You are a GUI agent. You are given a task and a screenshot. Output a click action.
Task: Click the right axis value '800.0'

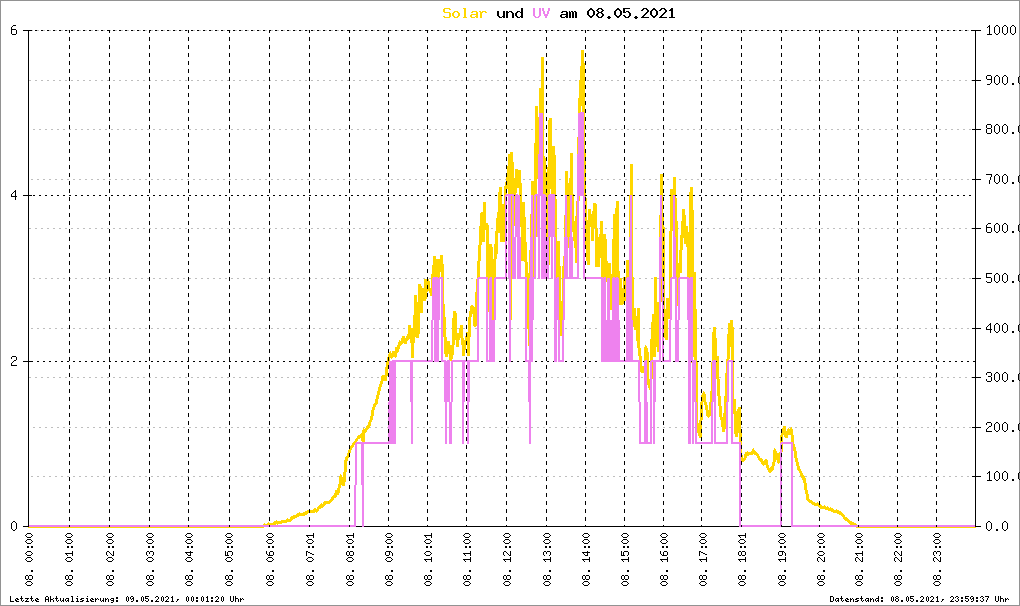[1002, 129]
